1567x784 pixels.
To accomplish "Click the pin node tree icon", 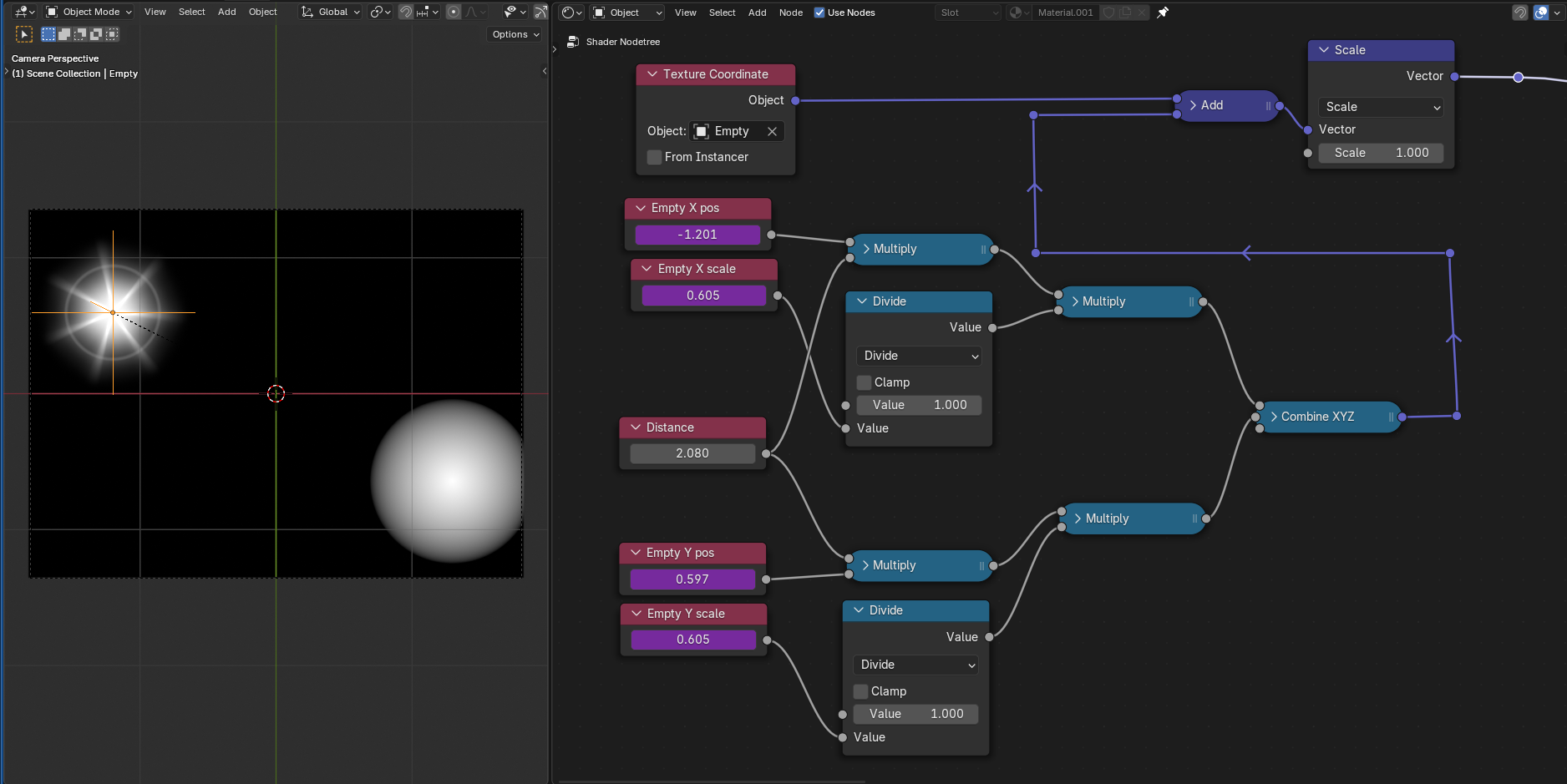I will [x=1163, y=13].
